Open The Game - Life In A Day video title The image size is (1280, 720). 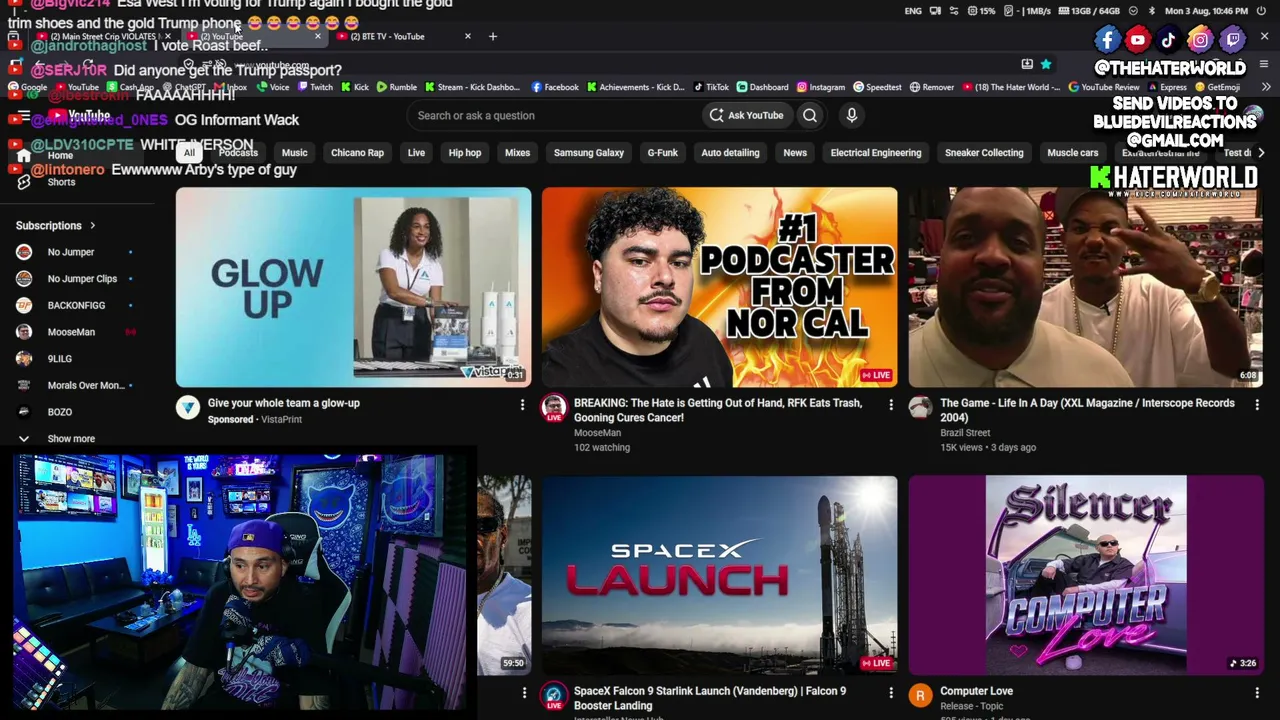(1087, 410)
